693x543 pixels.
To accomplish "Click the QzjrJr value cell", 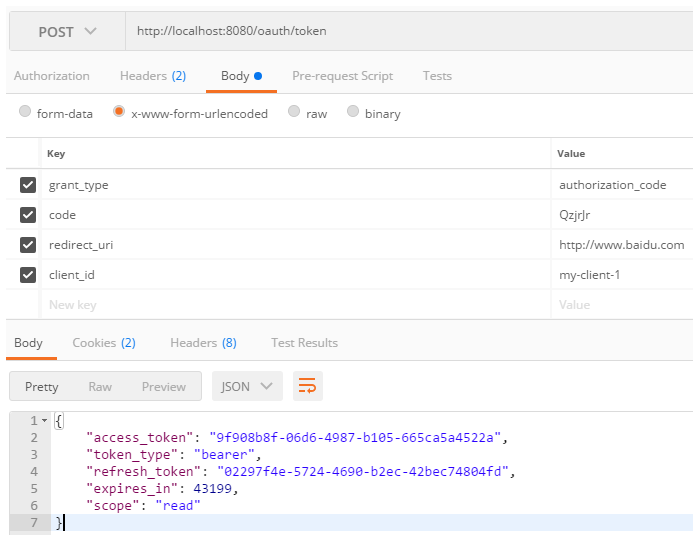I will (x=622, y=215).
